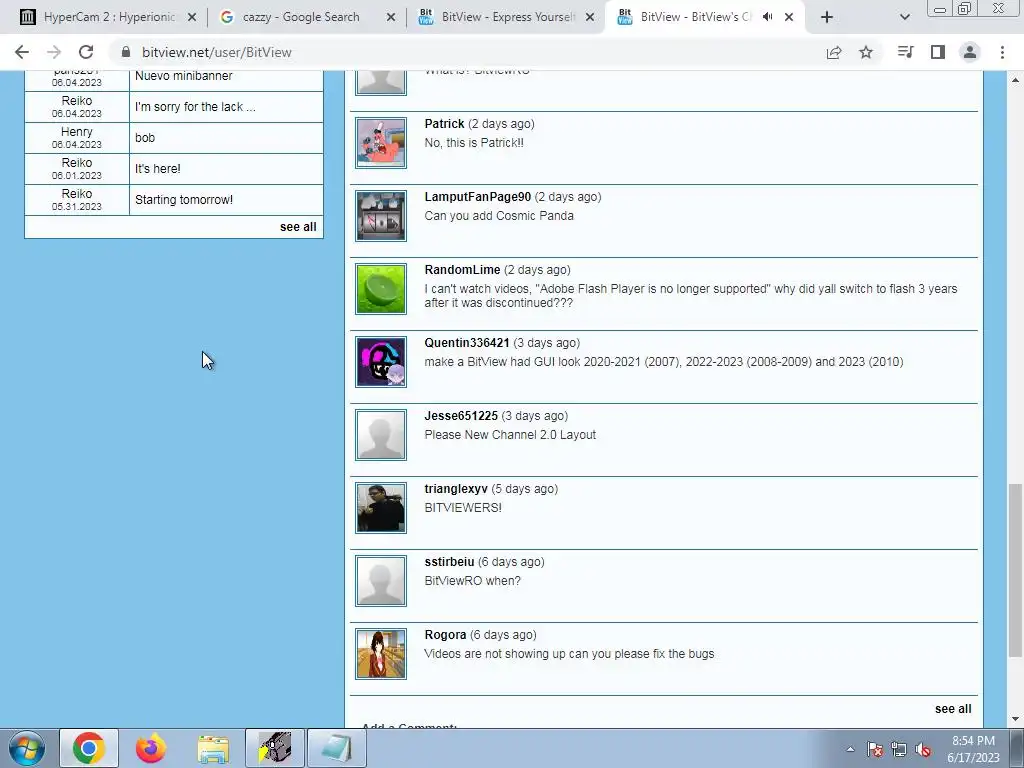
Task: Open the HyperCam taskbar icon
Action: (x=275, y=748)
